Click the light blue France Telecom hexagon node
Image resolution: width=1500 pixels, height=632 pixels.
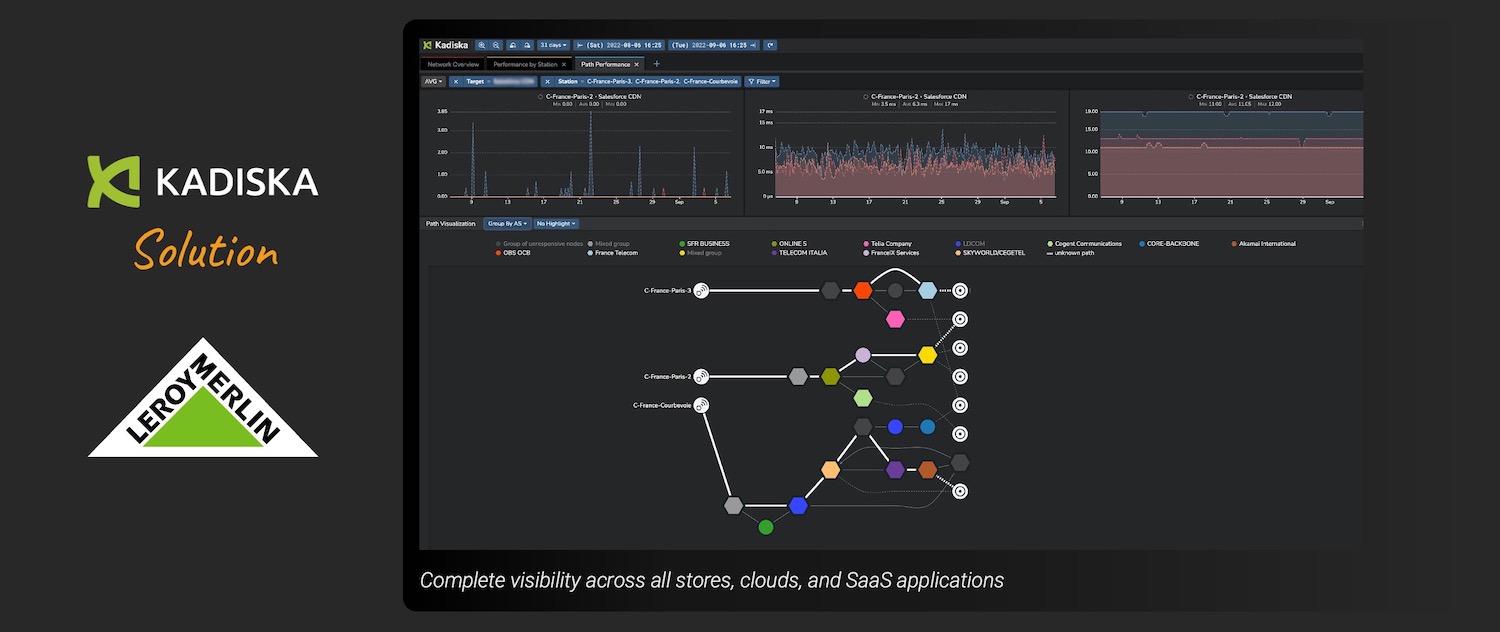927,290
